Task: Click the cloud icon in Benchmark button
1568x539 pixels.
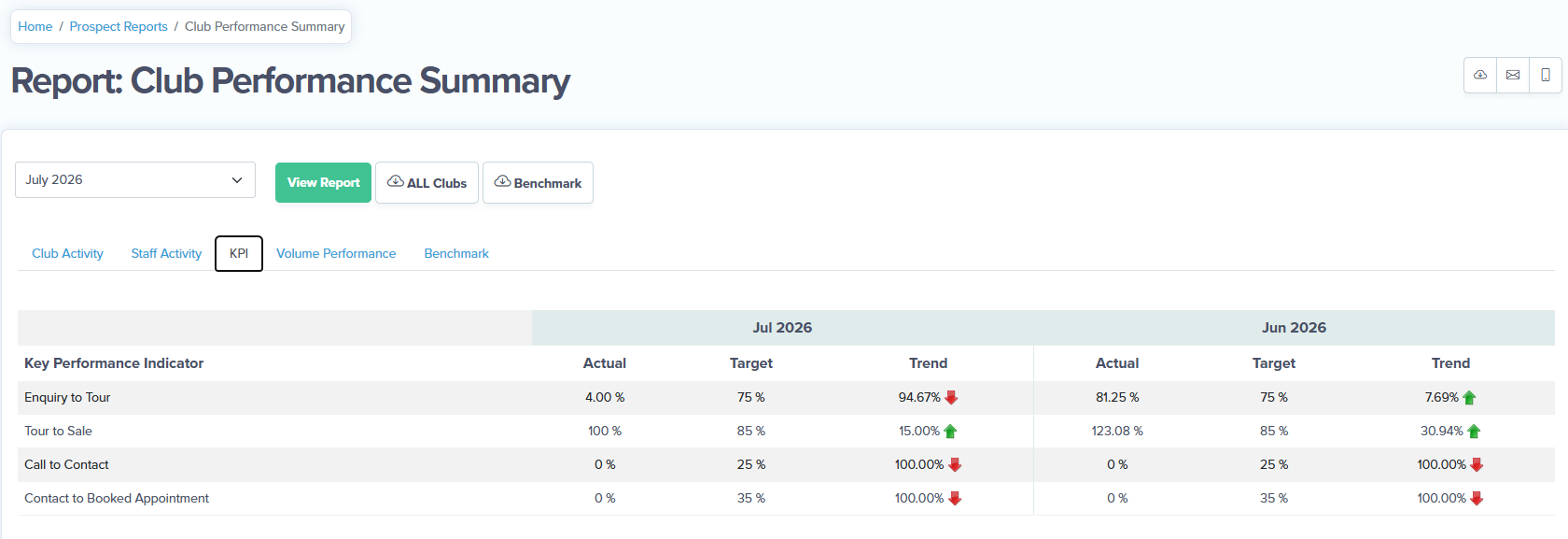Action: click(x=502, y=181)
